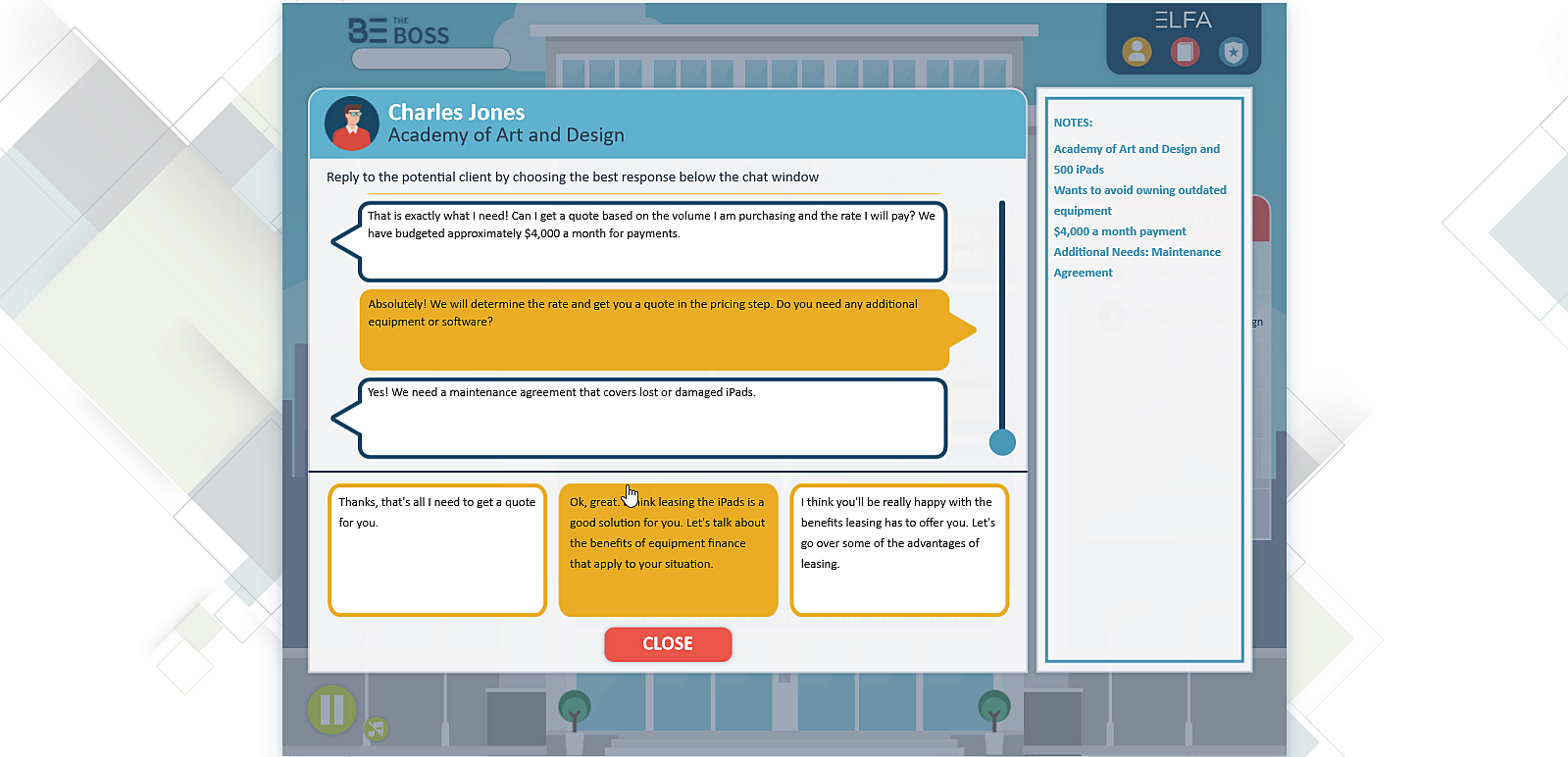This screenshot has height=757, width=1568.
Task: Open the red notebook icon
Action: (1185, 51)
